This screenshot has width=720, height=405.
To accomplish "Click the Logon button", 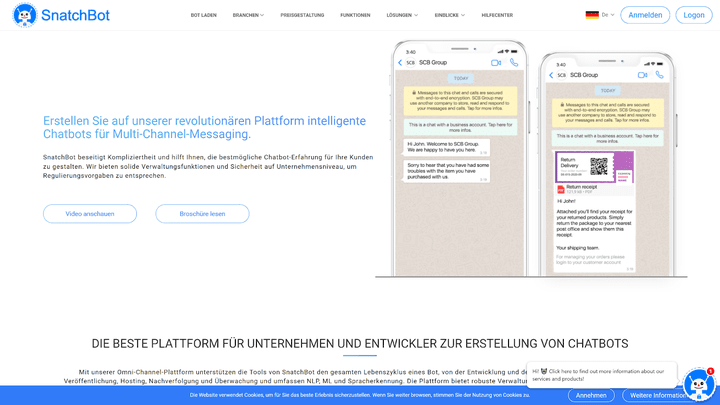I will coord(693,15).
